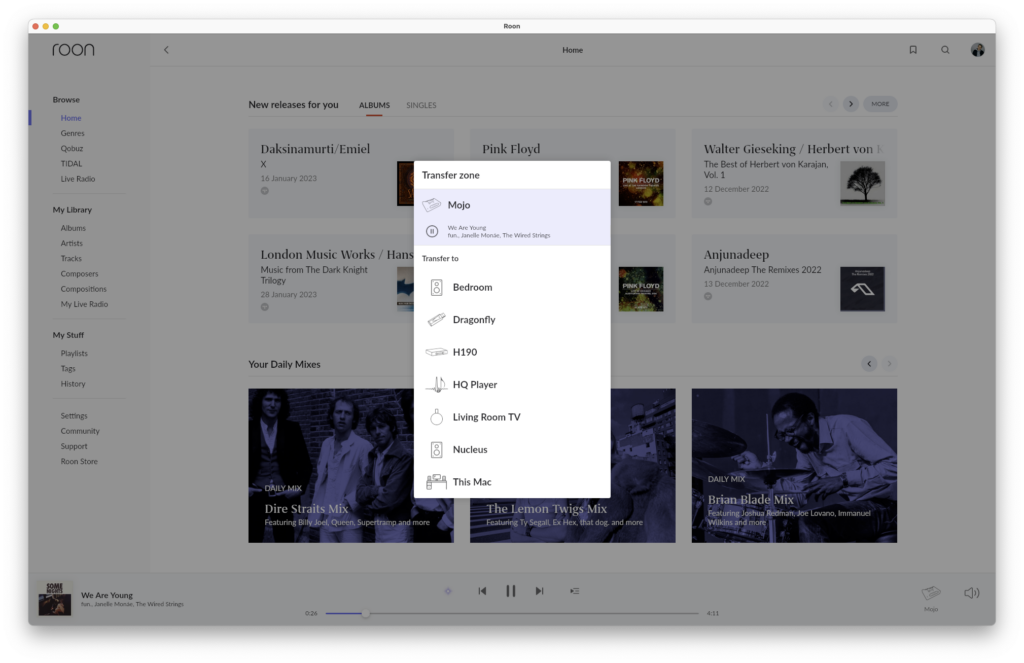
Task: Transfer playback to Nucleus
Action: [512, 449]
